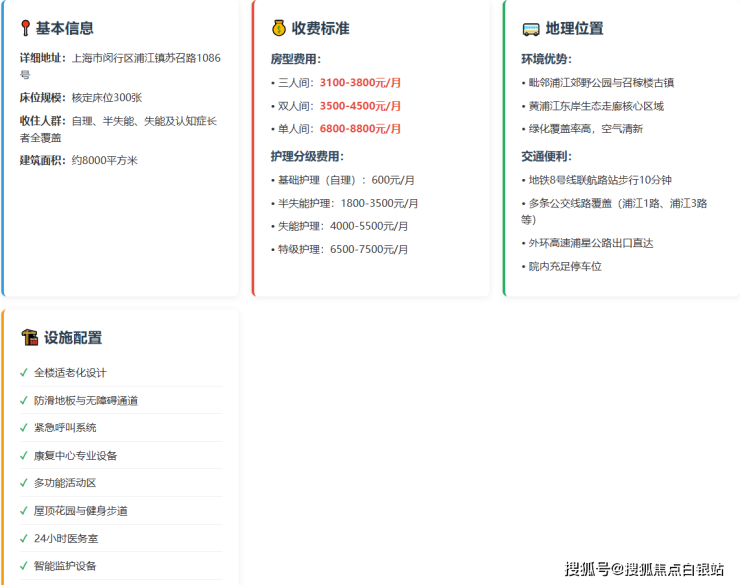The image size is (740, 585).
Task: Select the 康复中心专业设备 list item
Action: coord(75,455)
